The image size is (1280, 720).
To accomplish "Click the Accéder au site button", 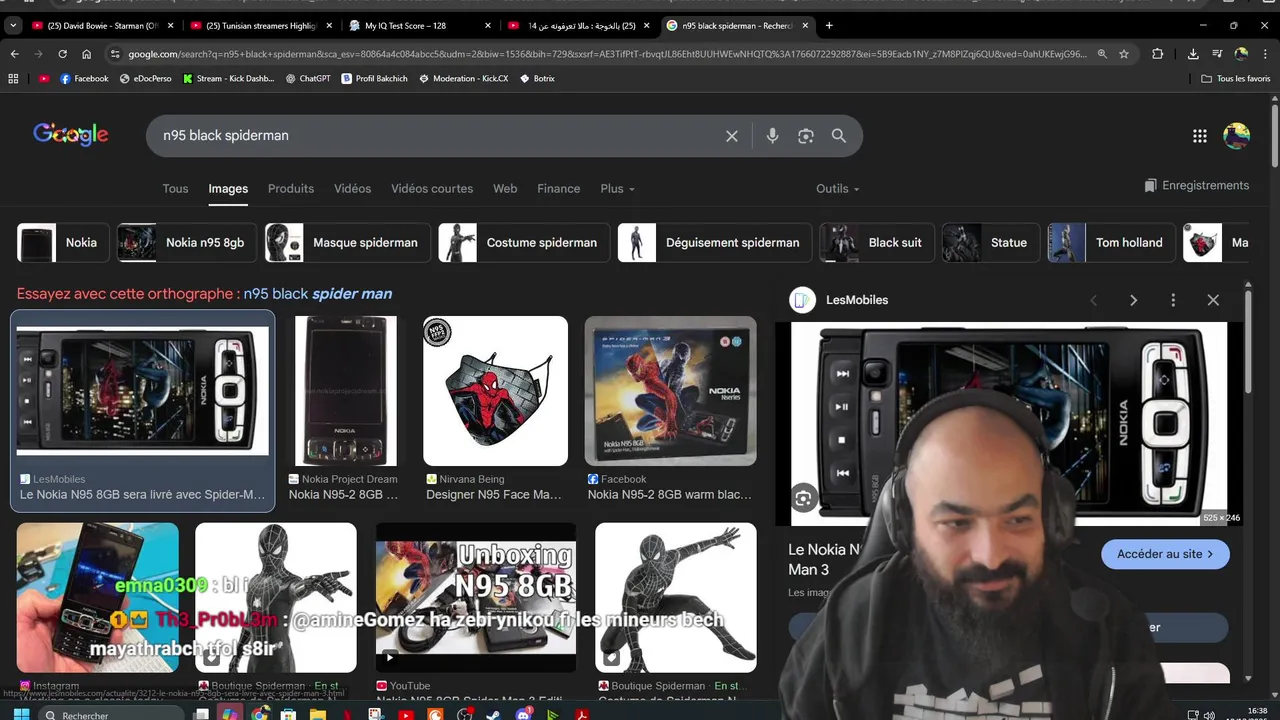I will tap(1165, 554).
